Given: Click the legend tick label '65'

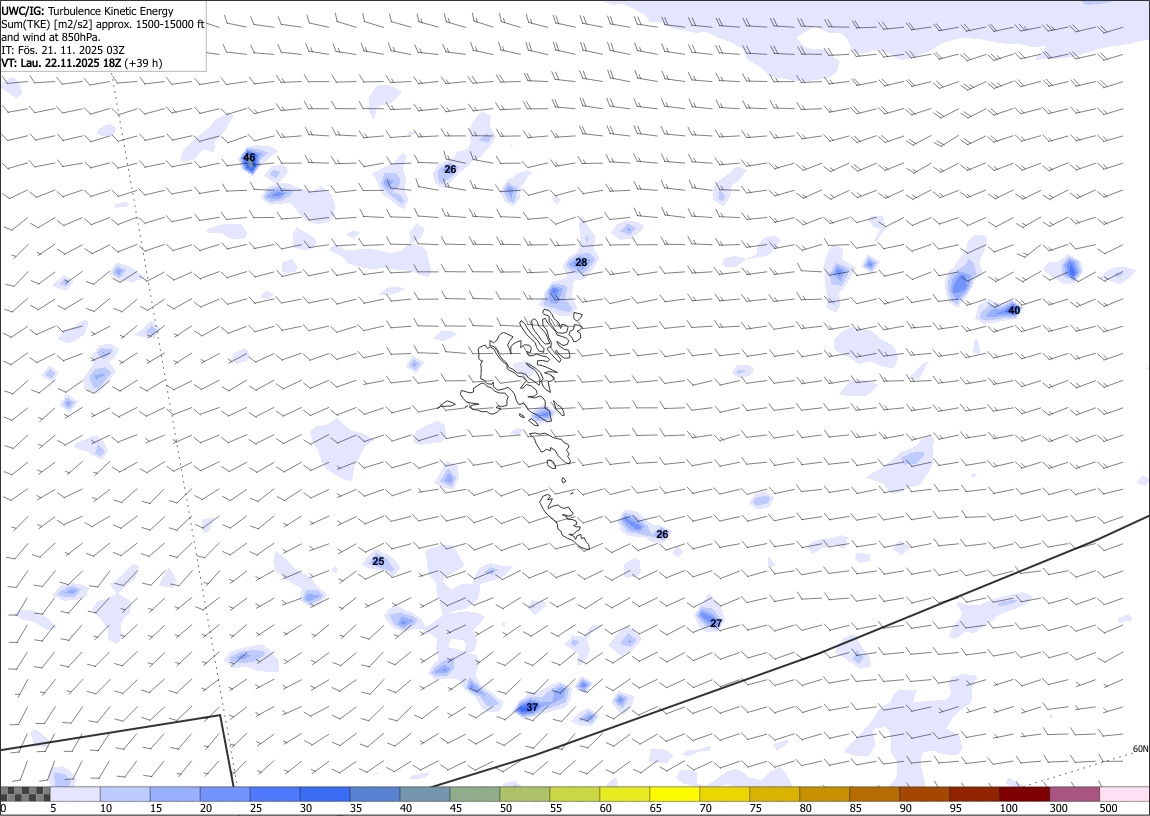Looking at the screenshot, I should 656,808.
